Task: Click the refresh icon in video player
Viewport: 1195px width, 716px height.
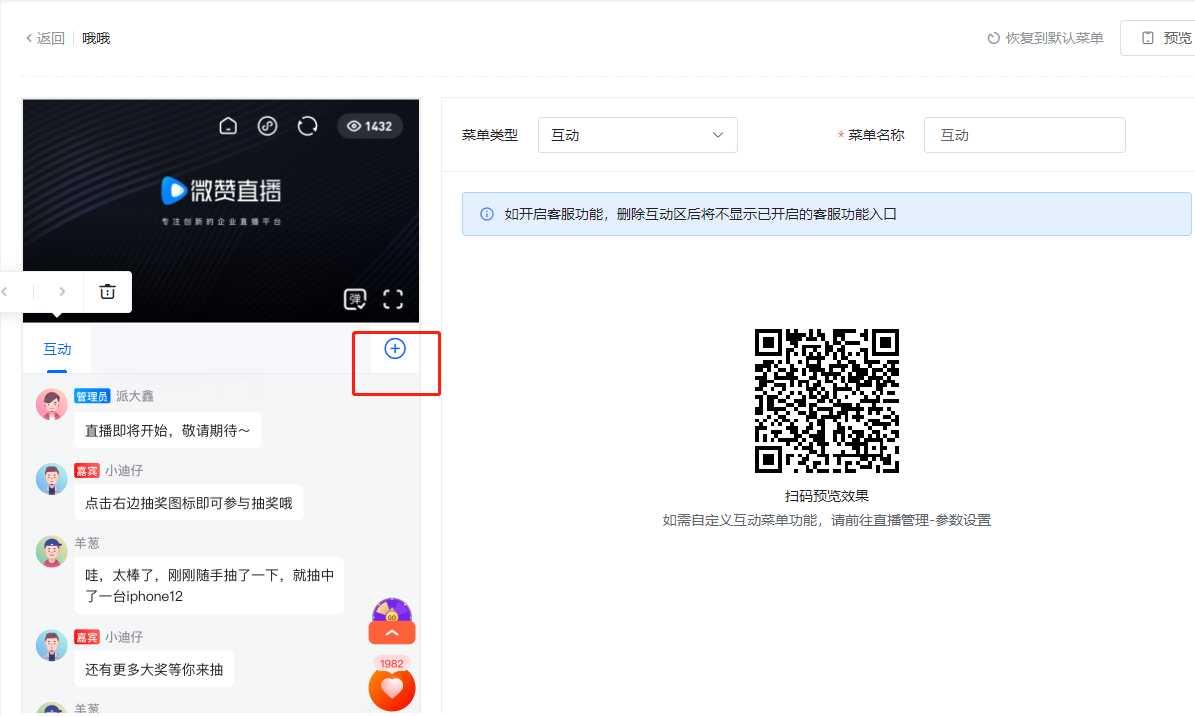Action: pos(307,126)
